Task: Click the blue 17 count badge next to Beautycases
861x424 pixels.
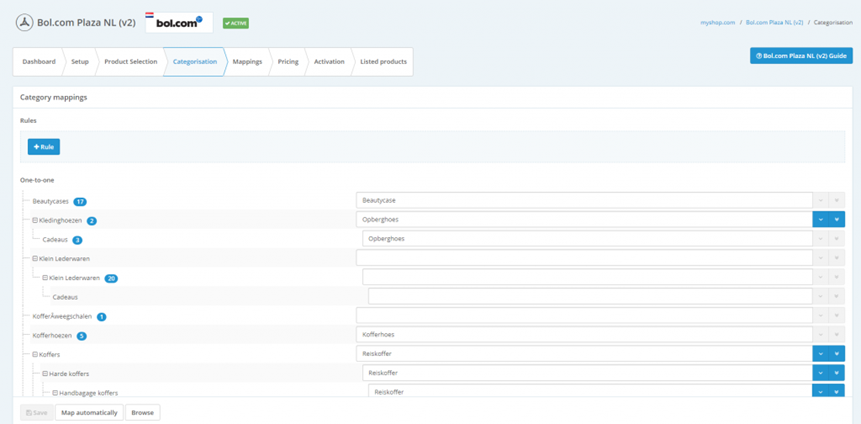Action: (x=80, y=202)
